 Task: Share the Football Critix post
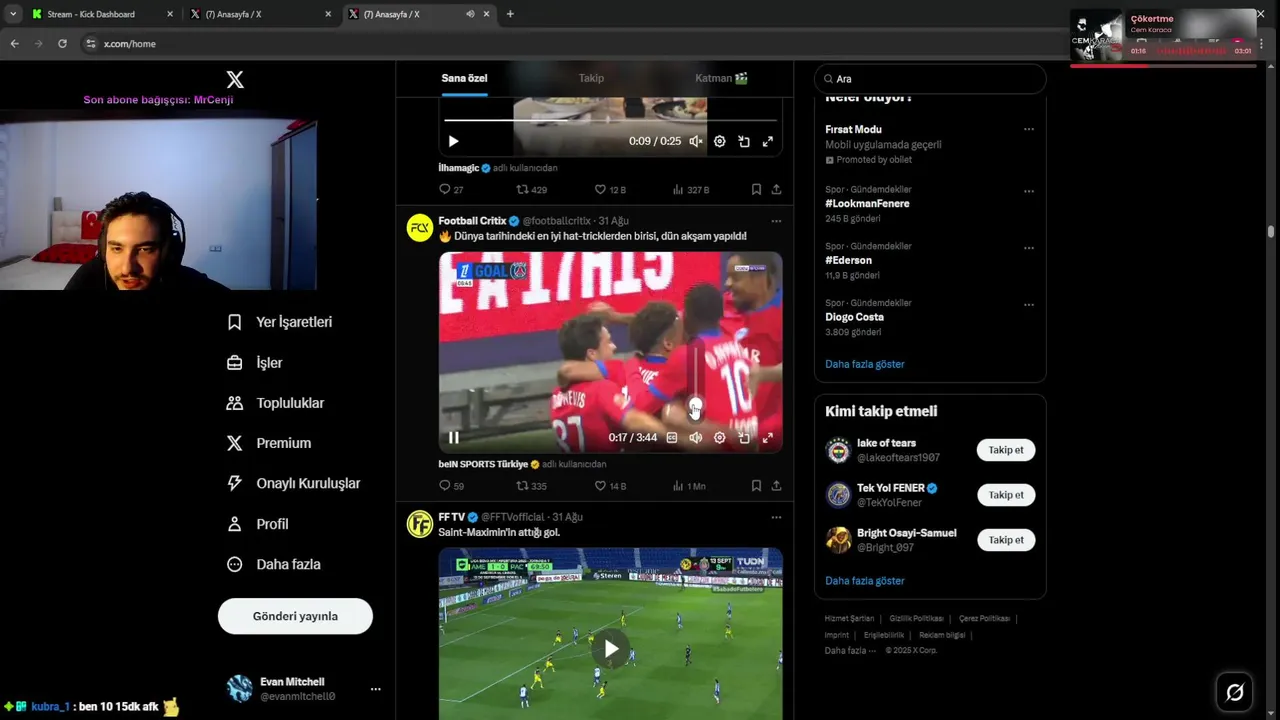tap(776, 486)
